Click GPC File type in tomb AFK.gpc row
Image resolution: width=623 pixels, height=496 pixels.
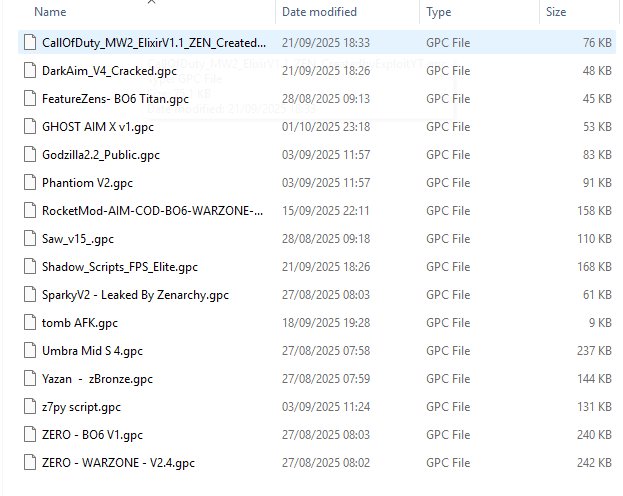coord(448,323)
